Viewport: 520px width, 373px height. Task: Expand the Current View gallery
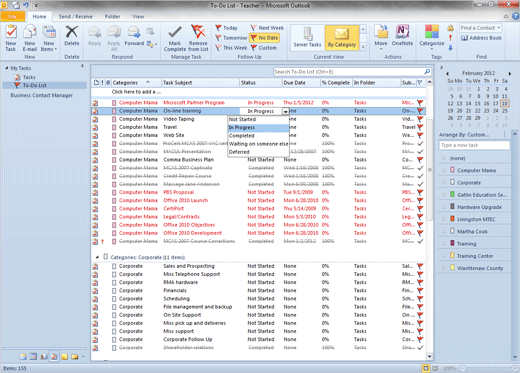(363, 47)
